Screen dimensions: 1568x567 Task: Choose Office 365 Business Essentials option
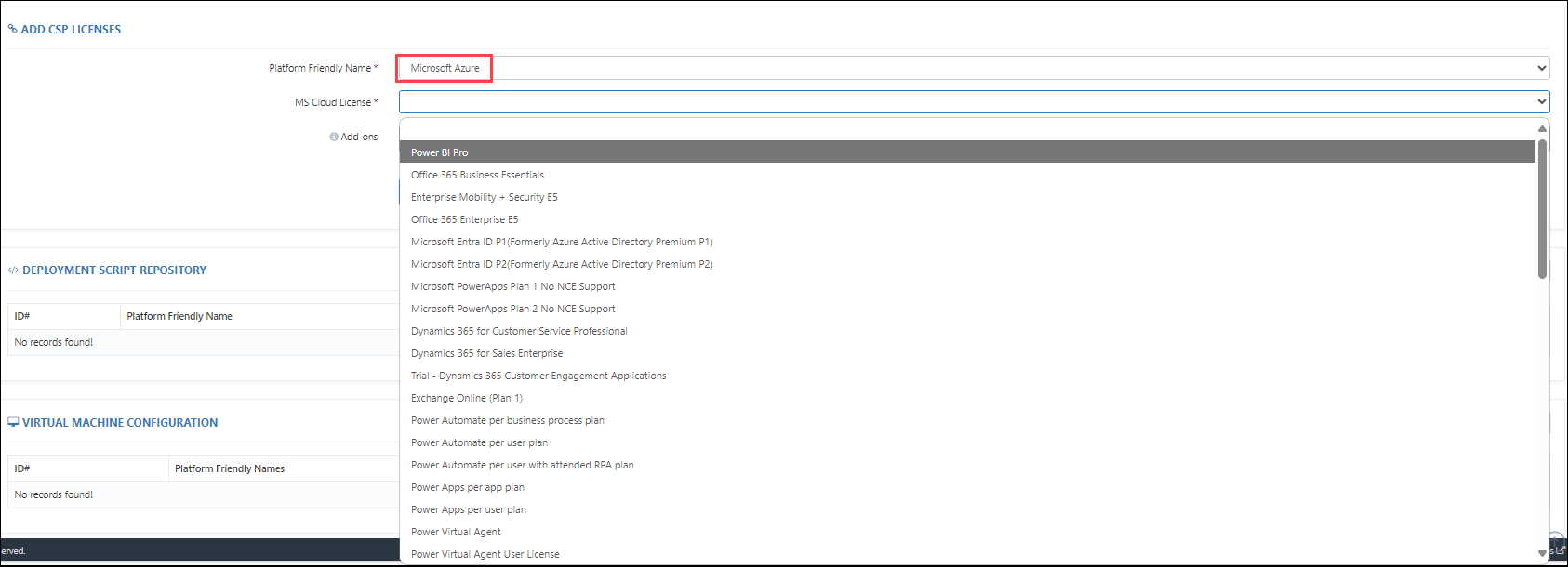point(967,175)
